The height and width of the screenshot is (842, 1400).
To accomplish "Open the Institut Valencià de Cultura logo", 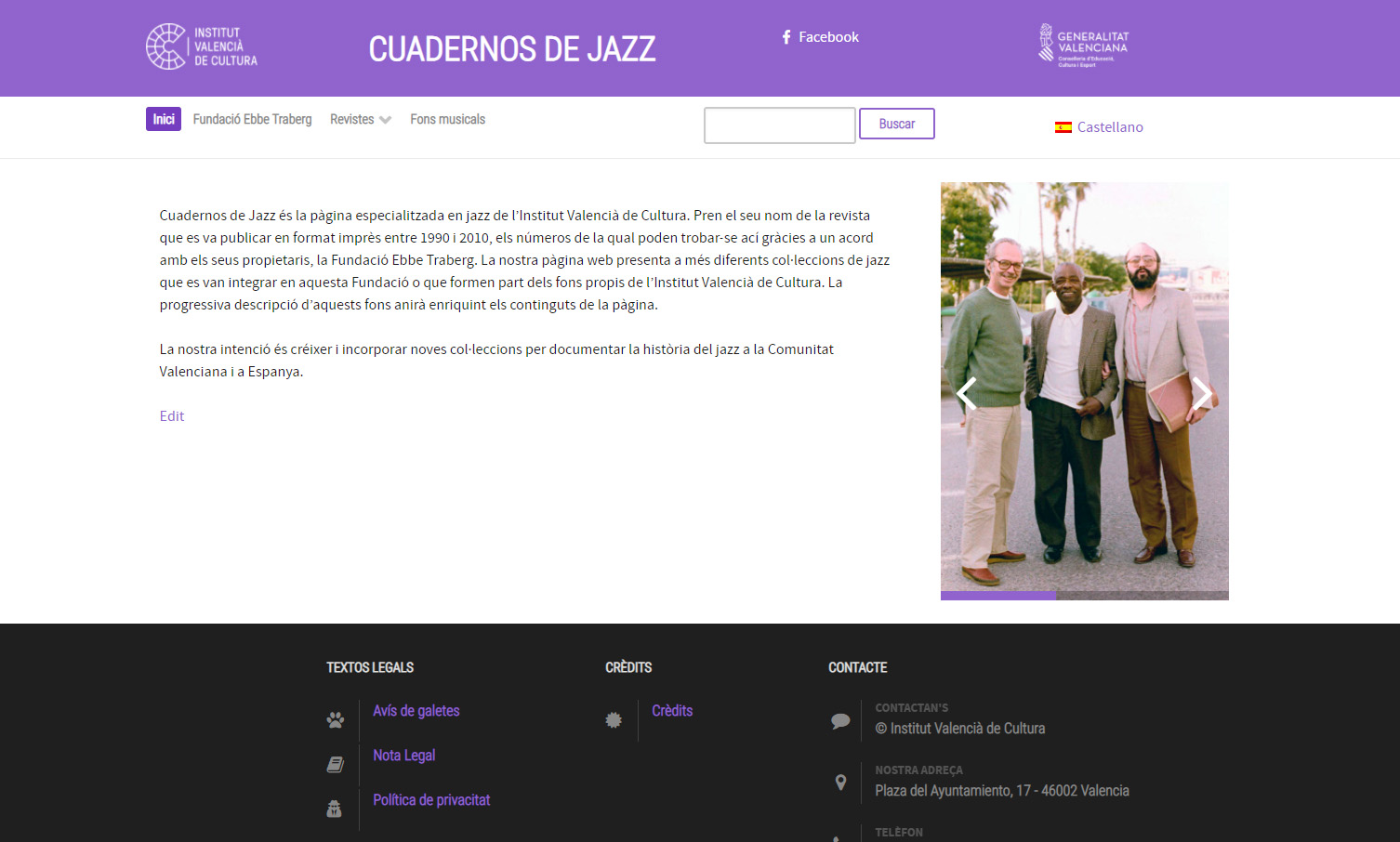I will coord(202,46).
